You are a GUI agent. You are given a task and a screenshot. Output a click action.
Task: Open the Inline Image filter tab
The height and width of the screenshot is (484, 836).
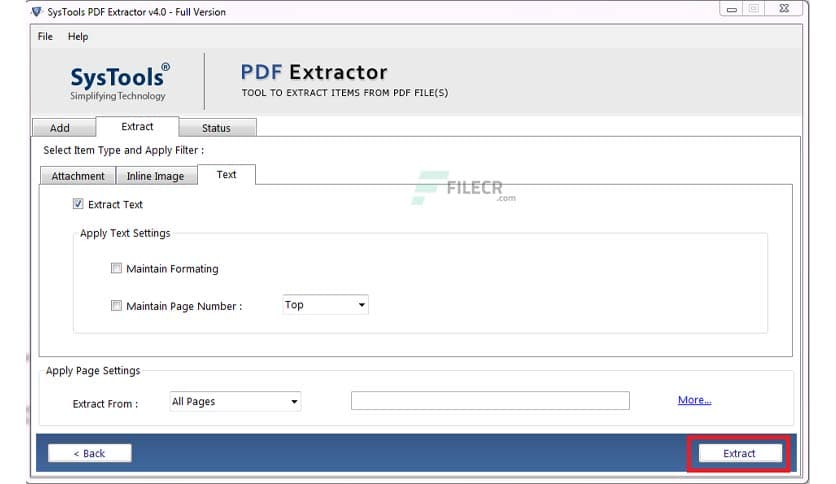pos(156,176)
